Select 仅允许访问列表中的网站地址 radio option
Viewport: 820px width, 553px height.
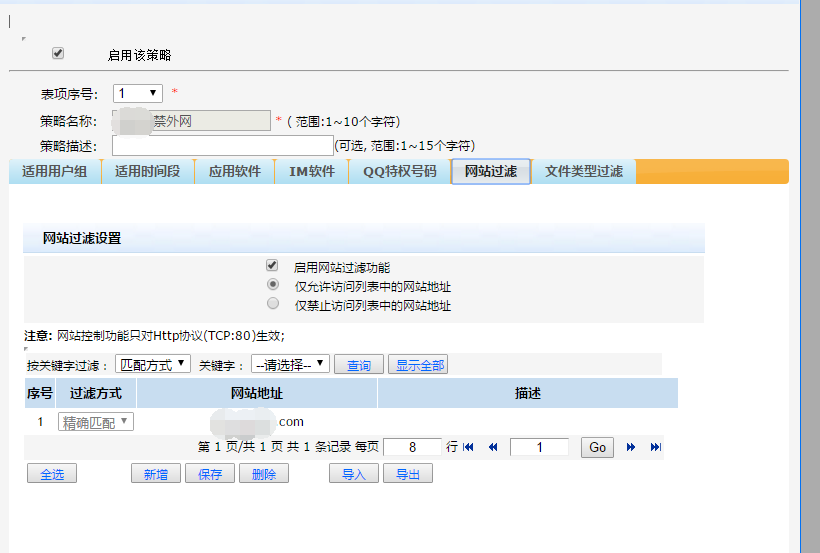coord(273,285)
